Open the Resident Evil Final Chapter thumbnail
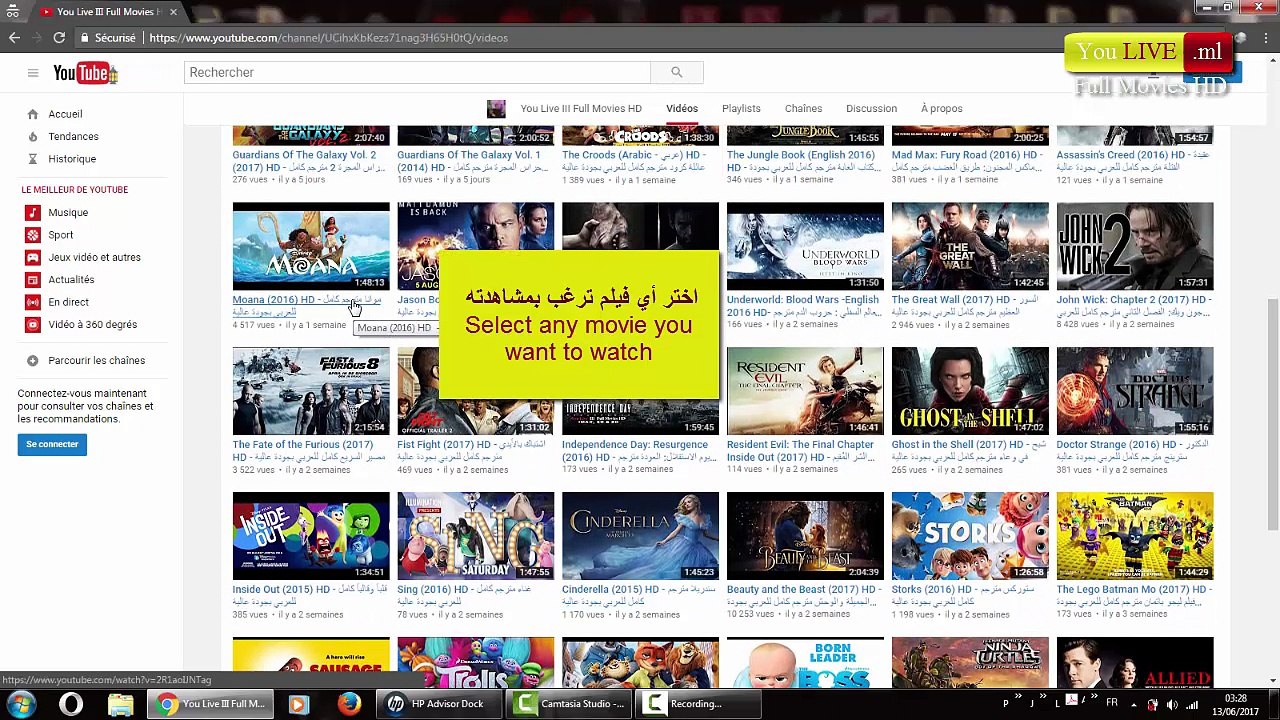Viewport: 1280px width, 720px height. point(805,391)
